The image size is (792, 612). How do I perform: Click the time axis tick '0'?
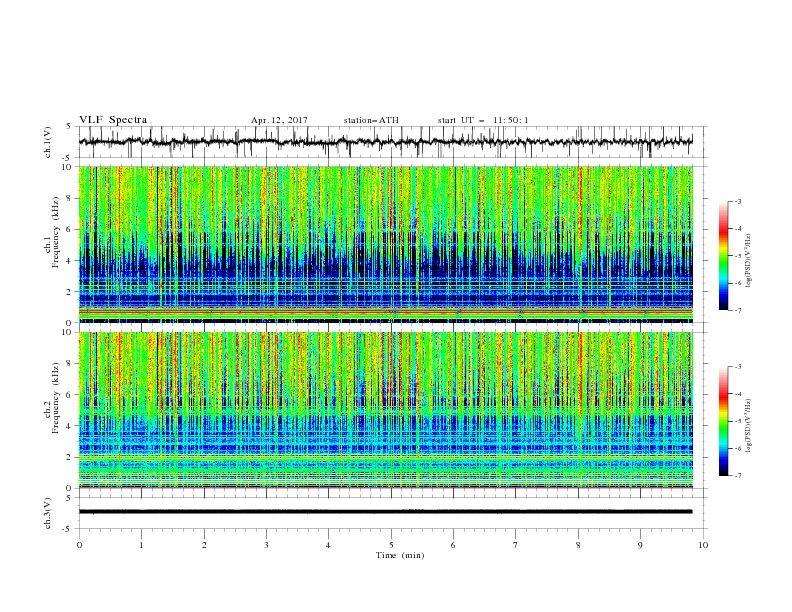pyautogui.click(x=79, y=545)
